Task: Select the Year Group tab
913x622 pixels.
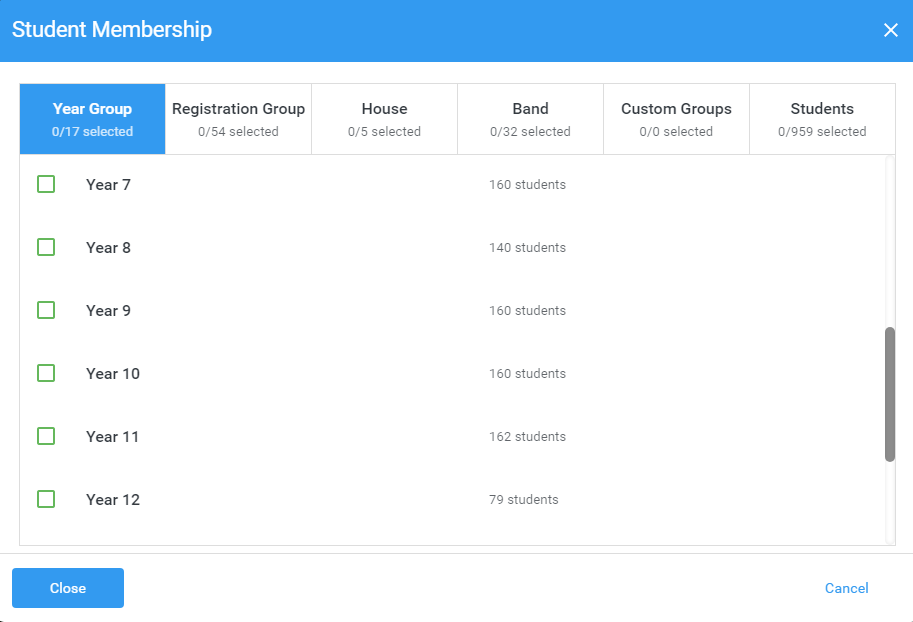Action: (x=92, y=119)
